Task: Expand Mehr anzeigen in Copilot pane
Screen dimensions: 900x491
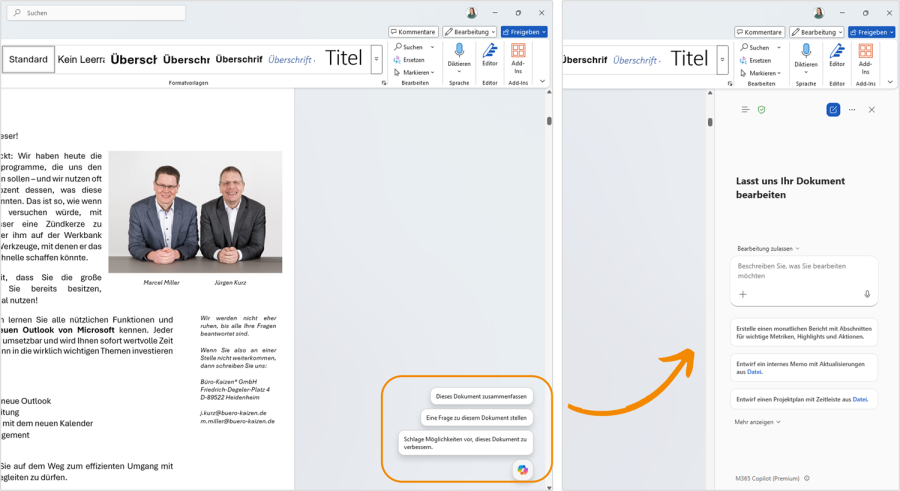Action: coord(757,422)
